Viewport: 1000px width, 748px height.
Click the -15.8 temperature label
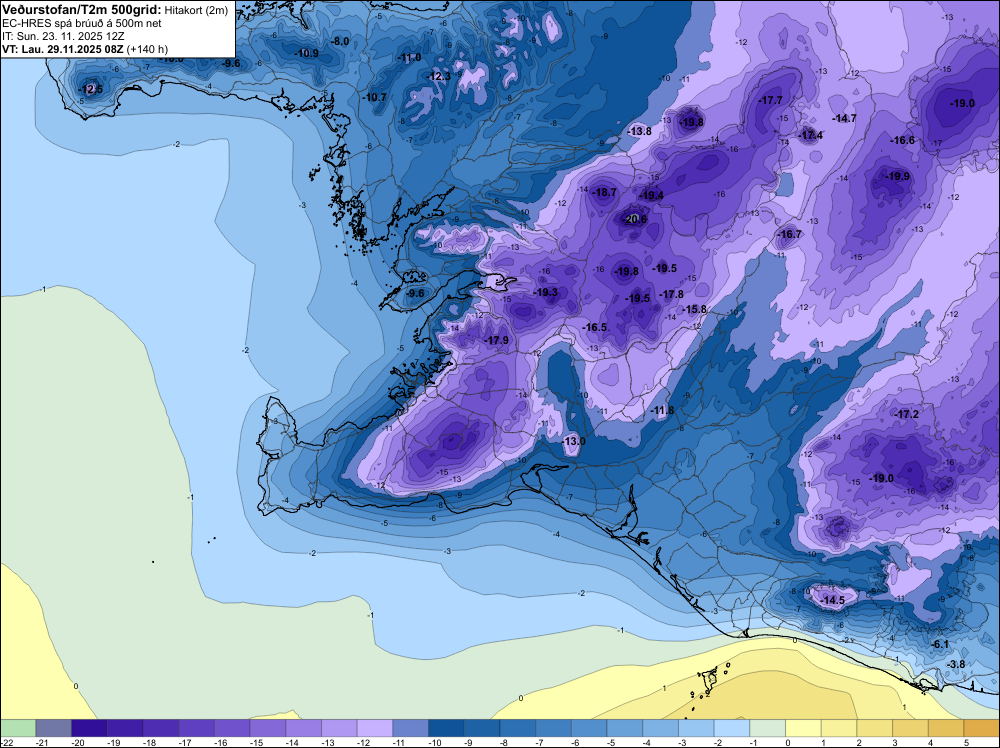(x=695, y=309)
